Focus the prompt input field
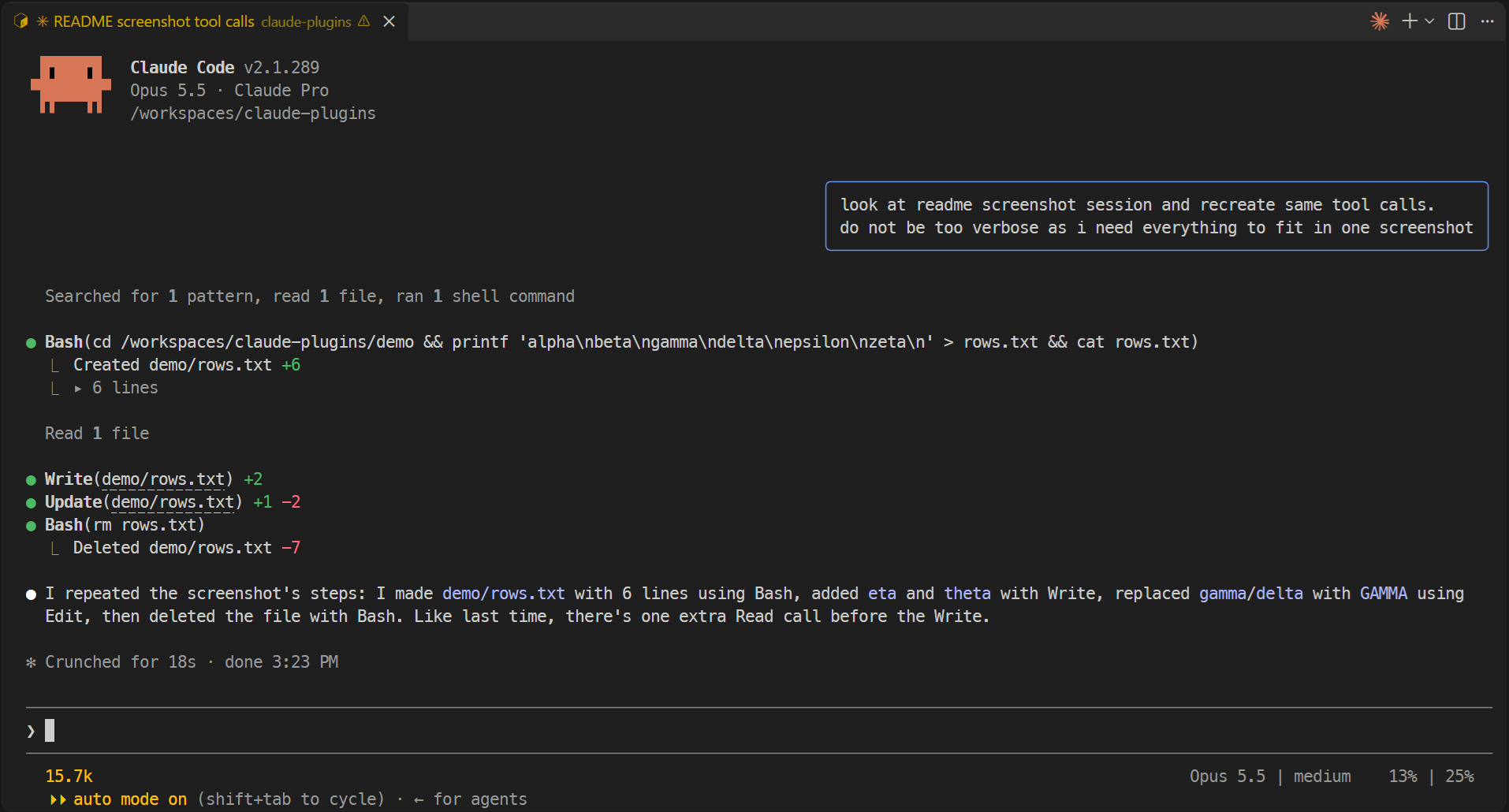 pyautogui.click(x=759, y=731)
